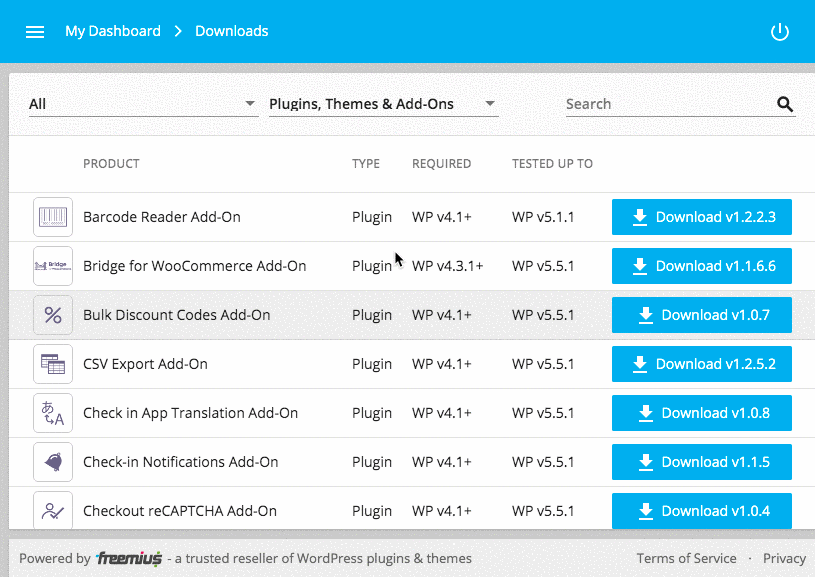Open the Privacy link in footer
The width and height of the screenshot is (815, 577).
(784, 558)
